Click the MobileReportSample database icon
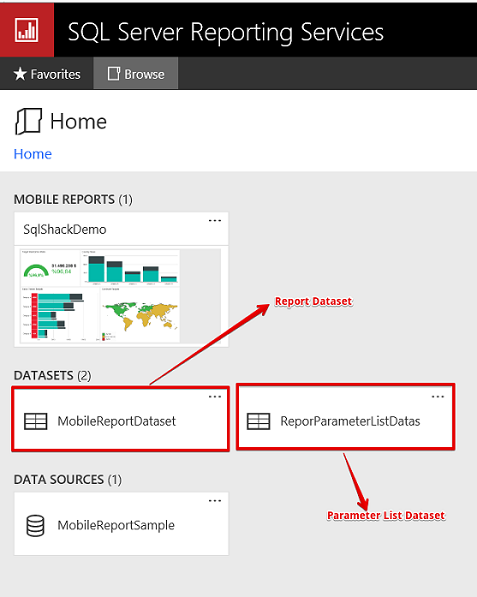Screen dimensions: 477x597 pyautogui.click(x=35, y=526)
